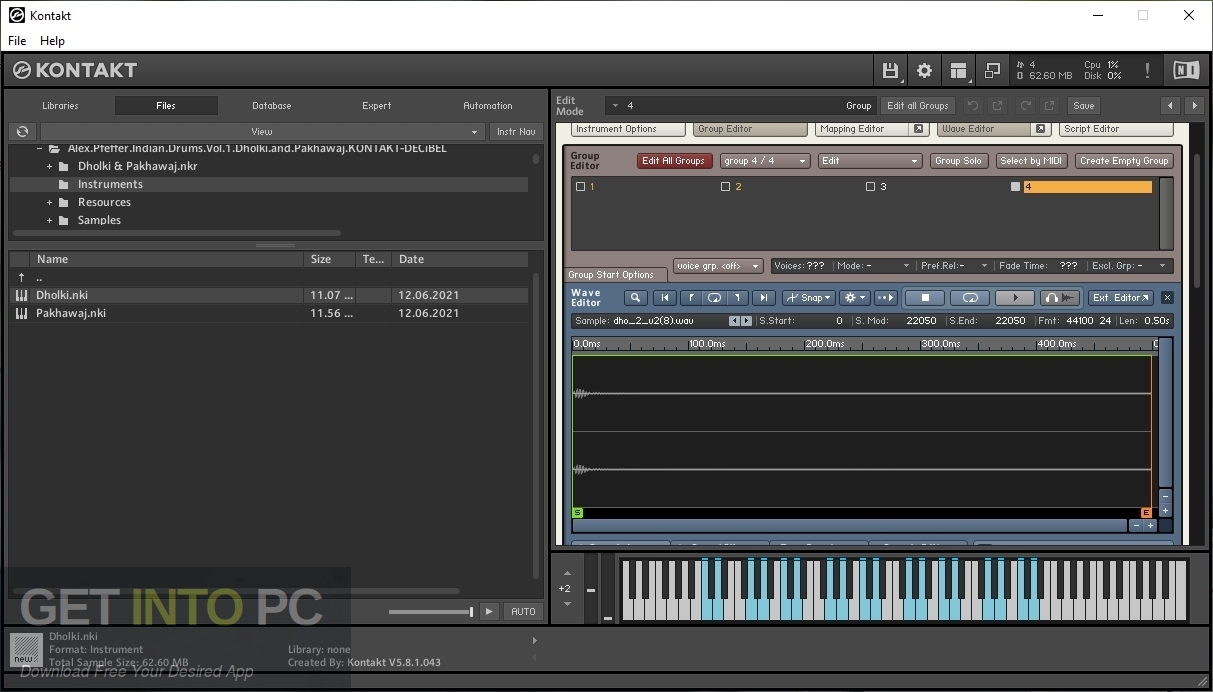The height and width of the screenshot is (692, 1213).
Task: Tick the checkbox for group 2
Action: [725, 187]
